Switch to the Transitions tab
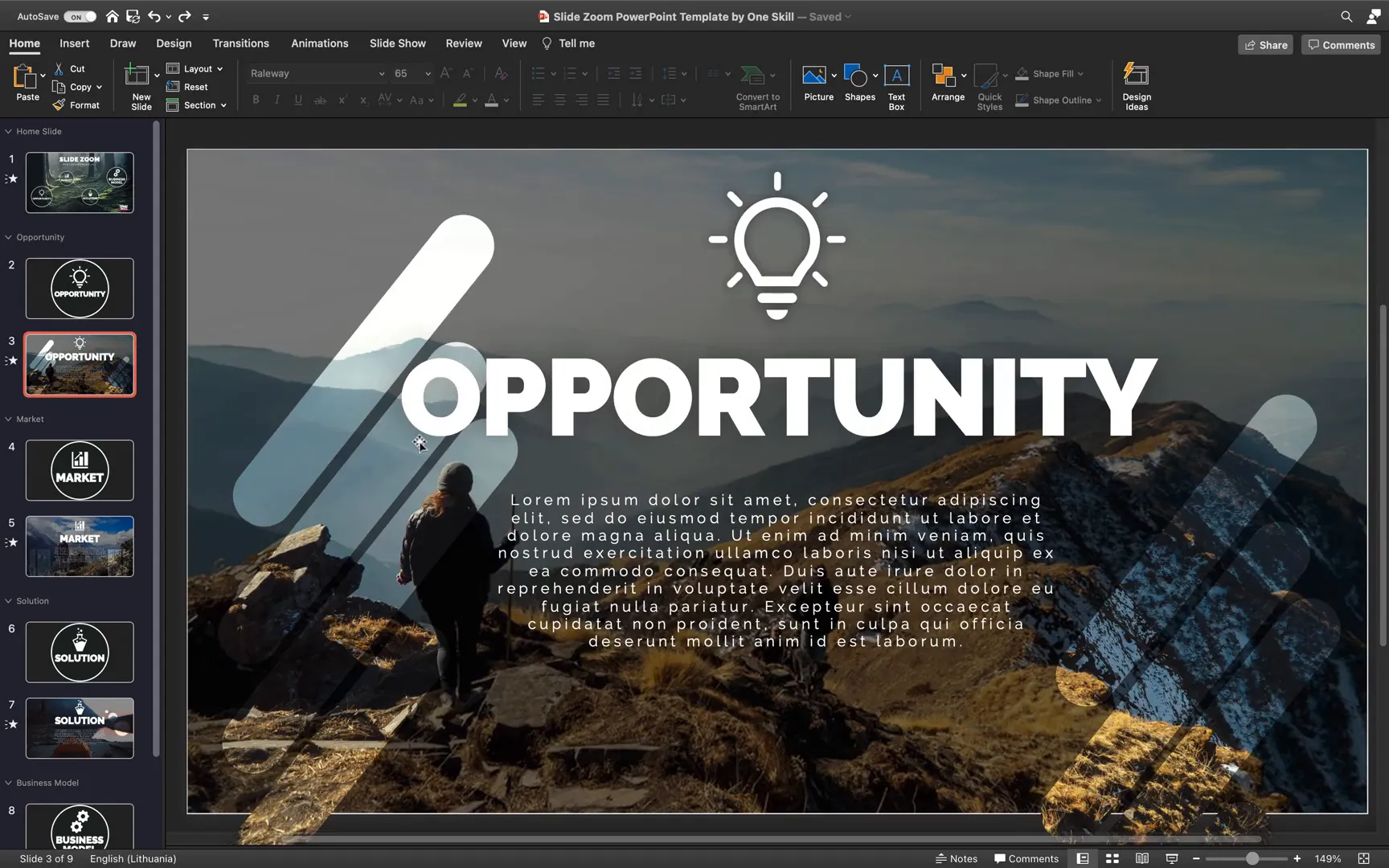 tap(240, 43)
